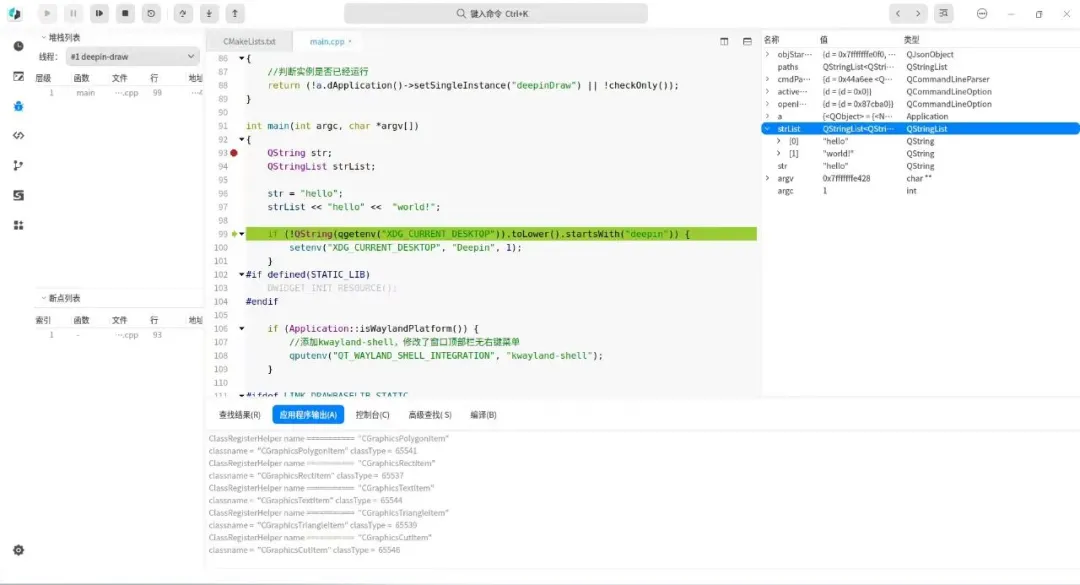Open the code sidebar icon
Image resolution: width=1080 pixels, height=585 pixels.
click(19, 136)
